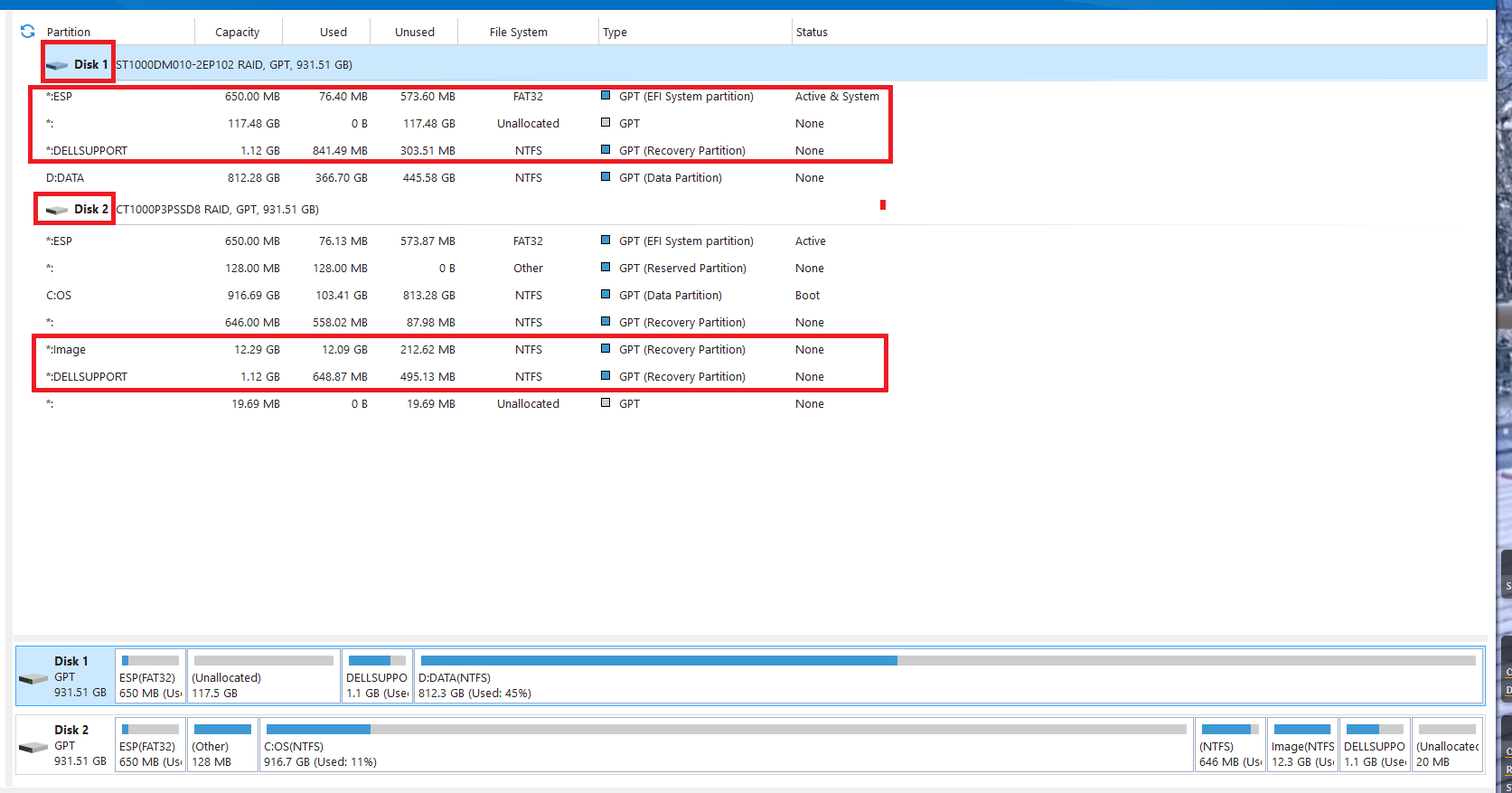Click the 117.5 GB Unallocated block on Disk 1
Viewport: 1512px width, 793px height.
(263, 685)
